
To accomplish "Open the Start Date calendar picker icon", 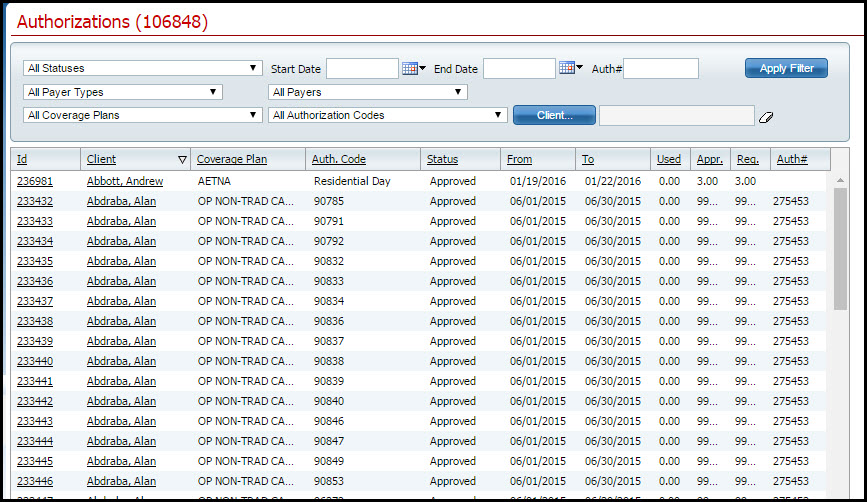I will click(x=411, y=68).
